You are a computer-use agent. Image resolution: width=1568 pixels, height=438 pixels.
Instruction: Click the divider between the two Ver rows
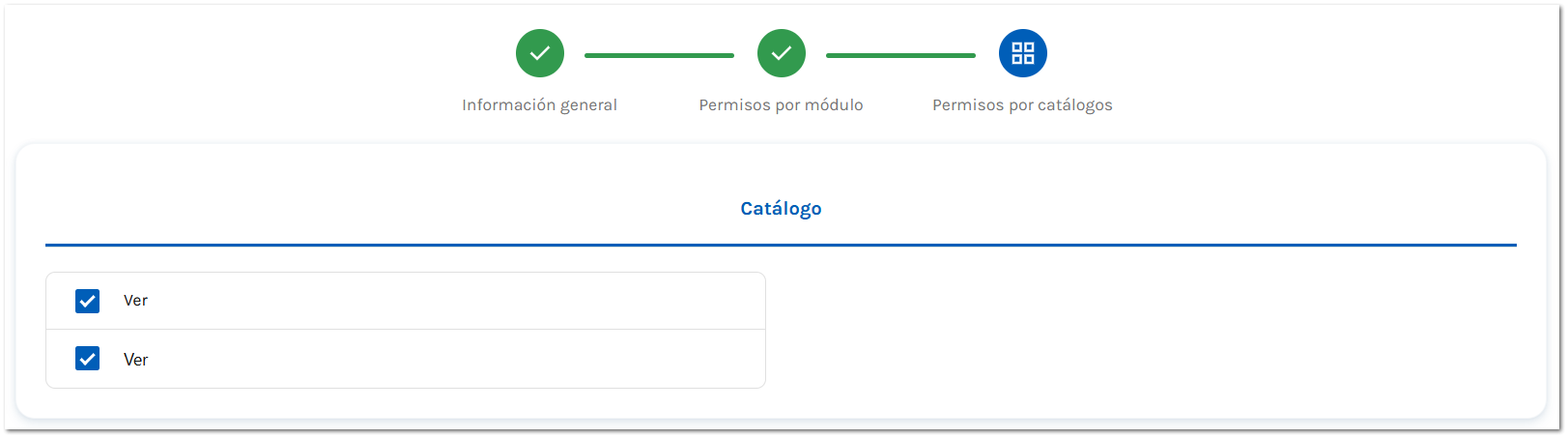[406, 330]
